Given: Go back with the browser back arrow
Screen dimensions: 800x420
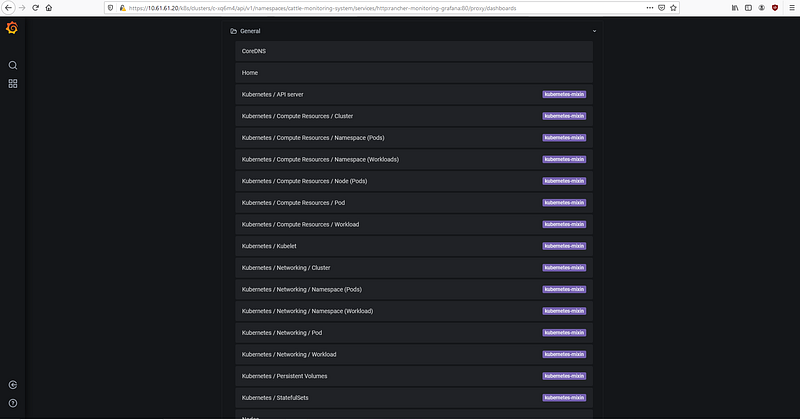Looking at the screenshot, I should click(x=8, y=8).
